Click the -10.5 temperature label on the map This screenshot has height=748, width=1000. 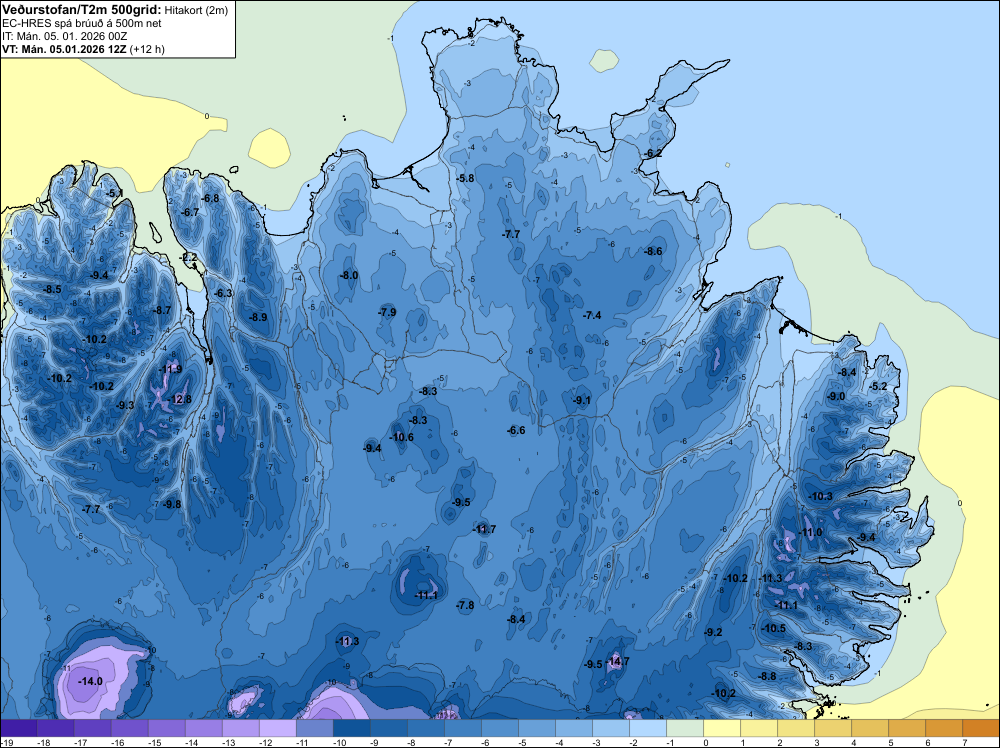coord(774,628)
